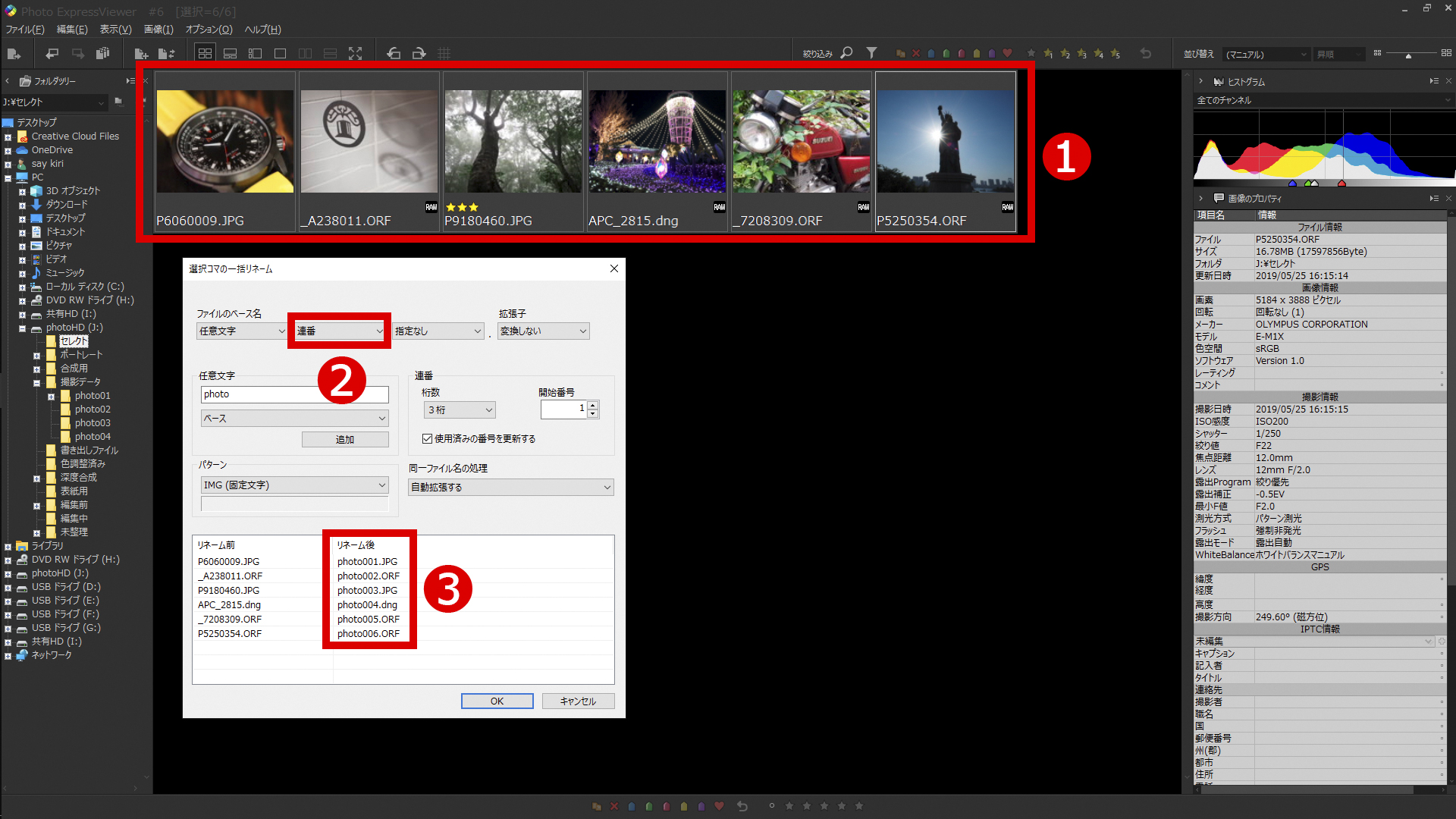Open the 連番 base name dropdown
The height and width of the screenshot is (819, 1456).
click(339, 331)
